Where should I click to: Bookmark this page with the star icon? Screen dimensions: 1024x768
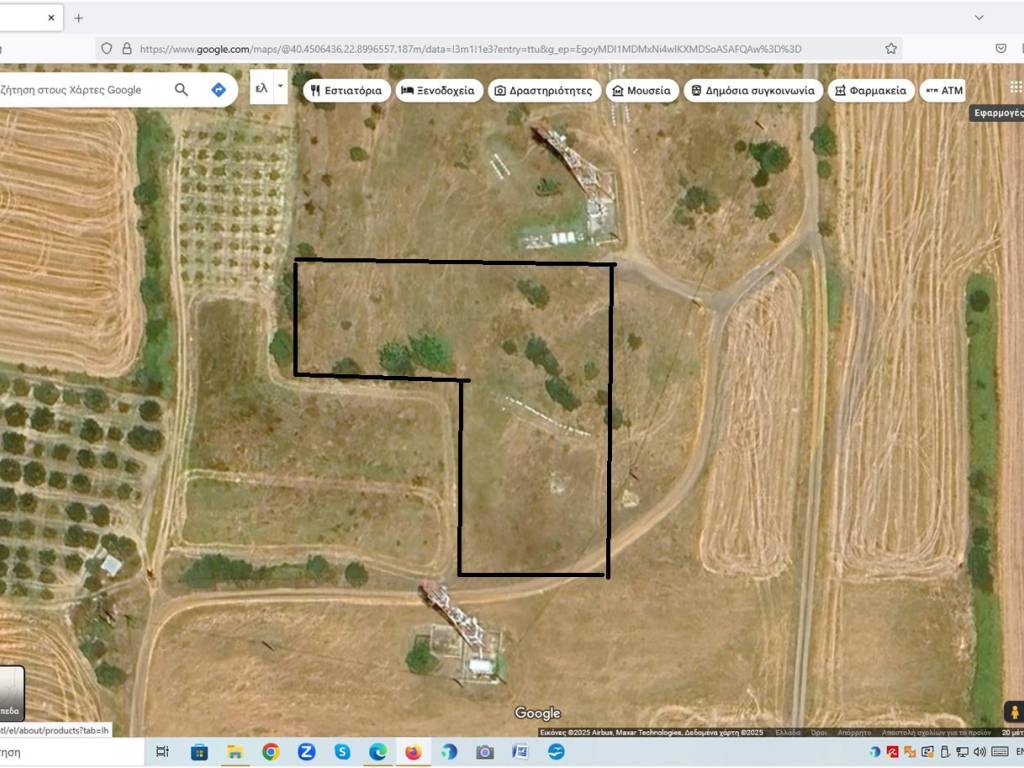pos(891,48)
